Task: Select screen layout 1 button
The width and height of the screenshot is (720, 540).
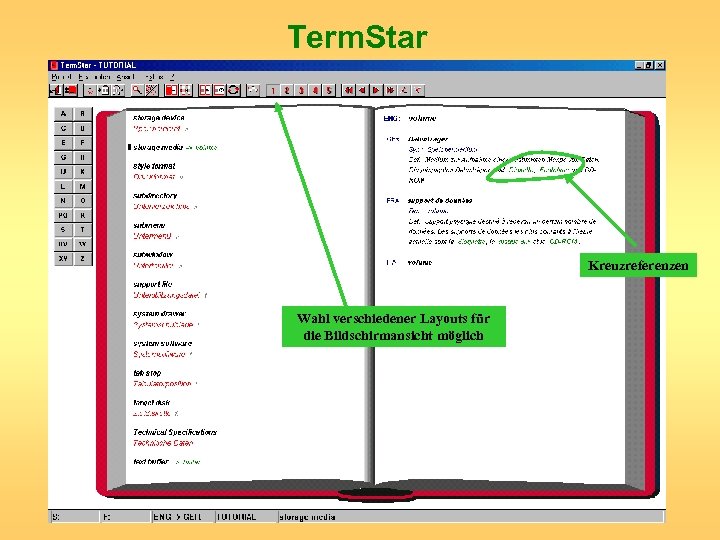Action: 273,90
